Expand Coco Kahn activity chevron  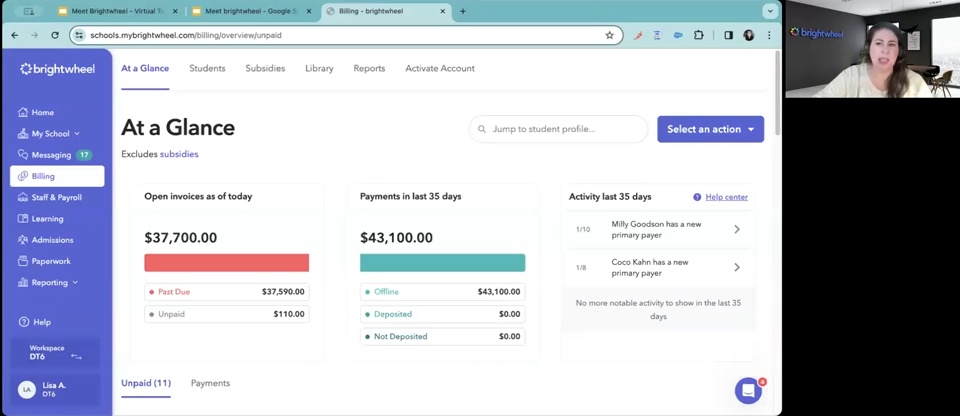737,267
